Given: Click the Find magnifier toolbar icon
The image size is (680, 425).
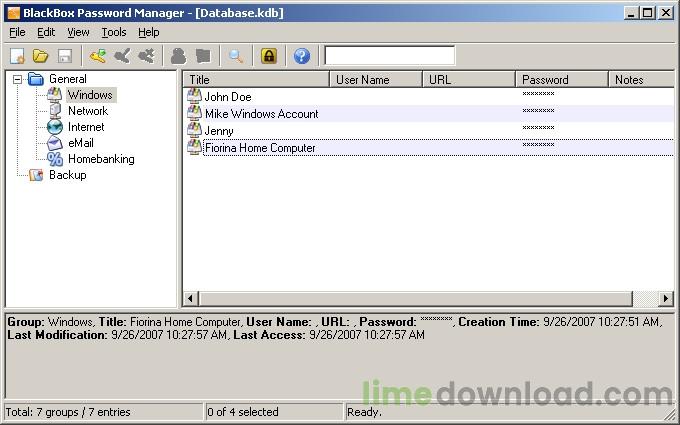Looking at the screenshot, I should (x=236, y=56).
